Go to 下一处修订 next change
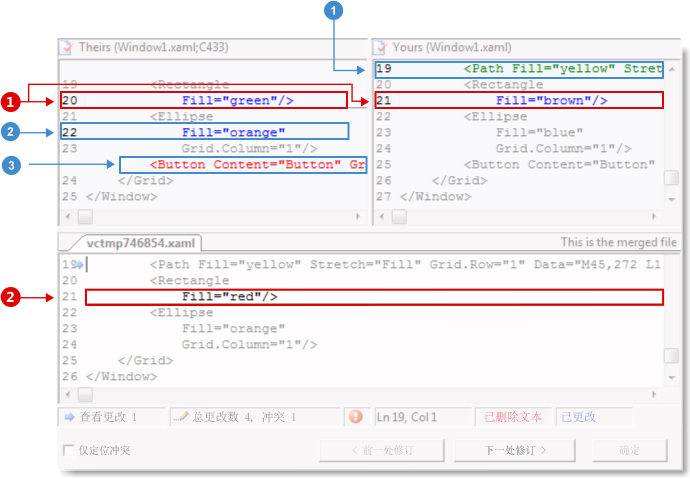This screenshot has height=479, width=690. click(514, 450)
